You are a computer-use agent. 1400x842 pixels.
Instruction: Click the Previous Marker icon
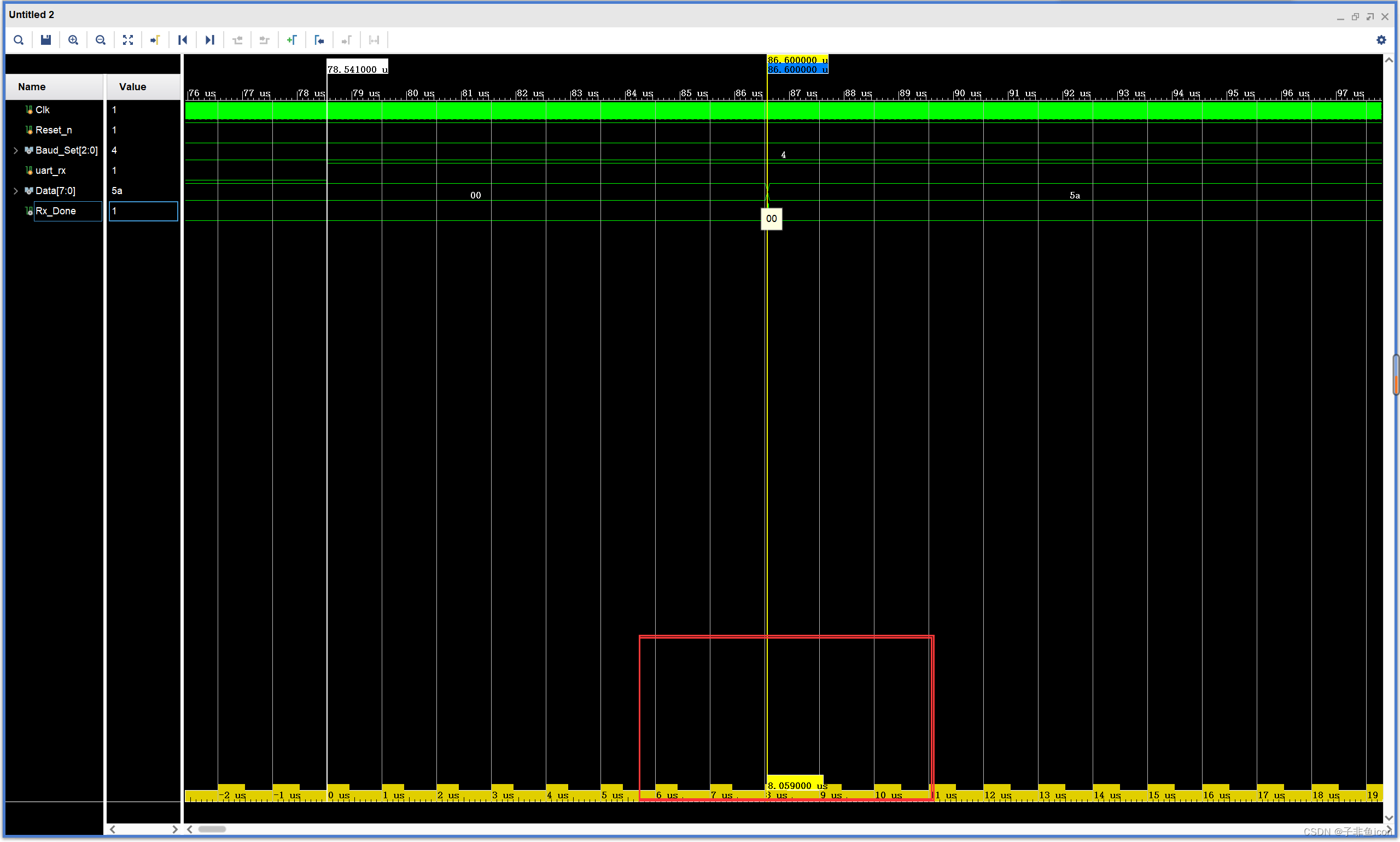tap(319, 40)
